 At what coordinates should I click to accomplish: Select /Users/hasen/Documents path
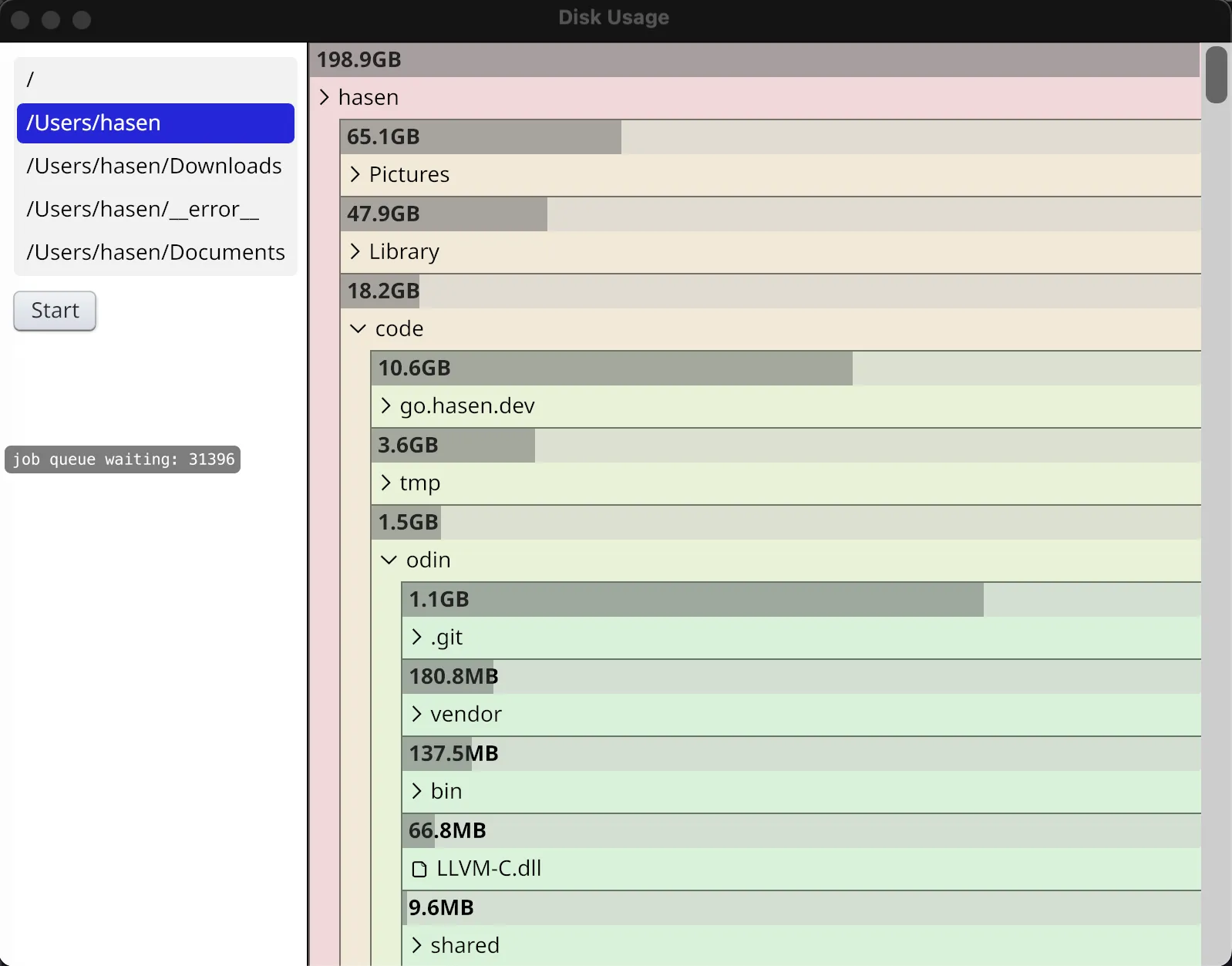pyautogui.click(x=155, y=252)
